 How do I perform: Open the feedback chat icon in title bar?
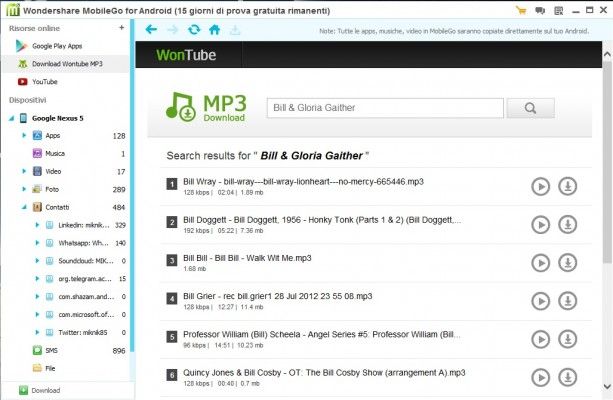pyautogui.click(x=540, y=11)
